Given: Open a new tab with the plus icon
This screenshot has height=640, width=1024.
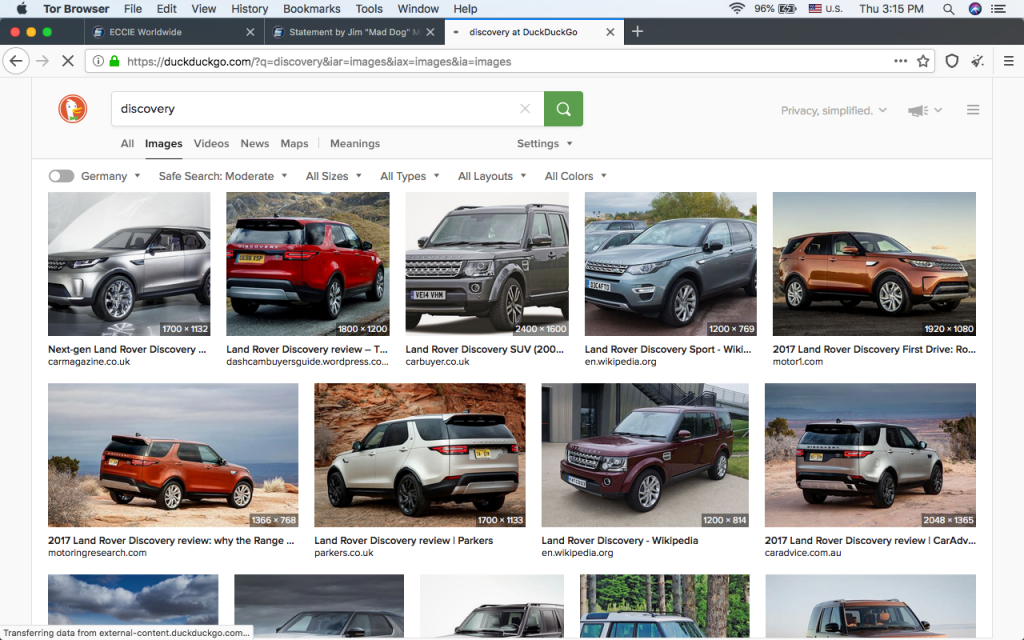Looking at the screenshot, I should point(637,31).
